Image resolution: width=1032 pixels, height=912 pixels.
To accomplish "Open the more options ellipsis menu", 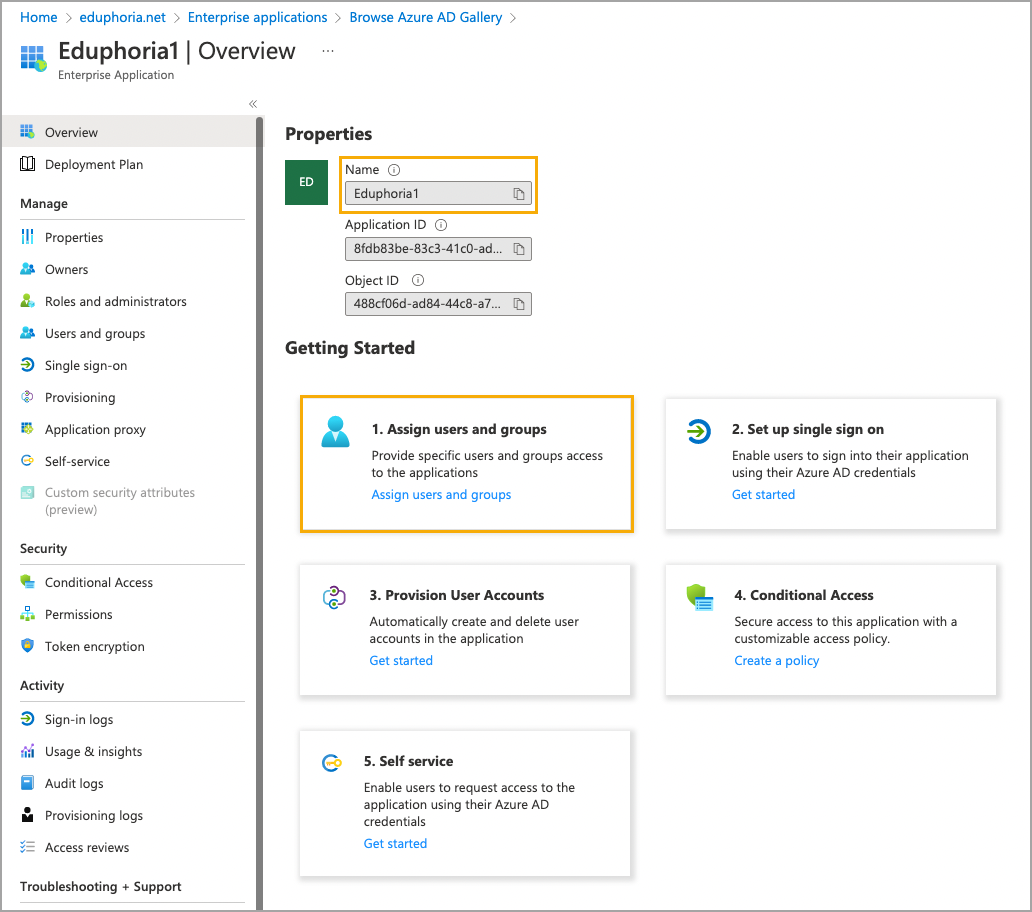I will 328,51.
